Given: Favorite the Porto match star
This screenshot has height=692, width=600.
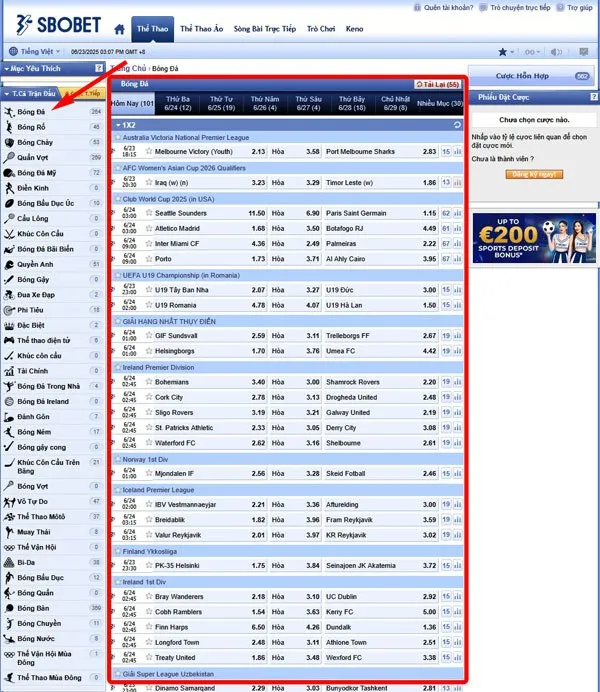Looking at the screenshot, I should tap(149, 259).
